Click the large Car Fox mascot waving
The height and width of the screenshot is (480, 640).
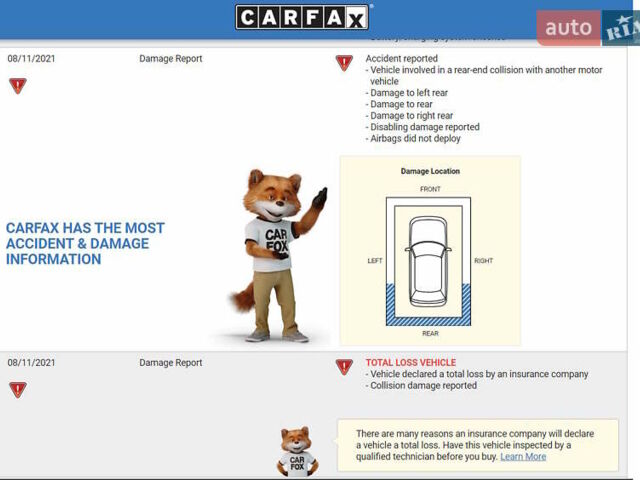tap(278, 255)
